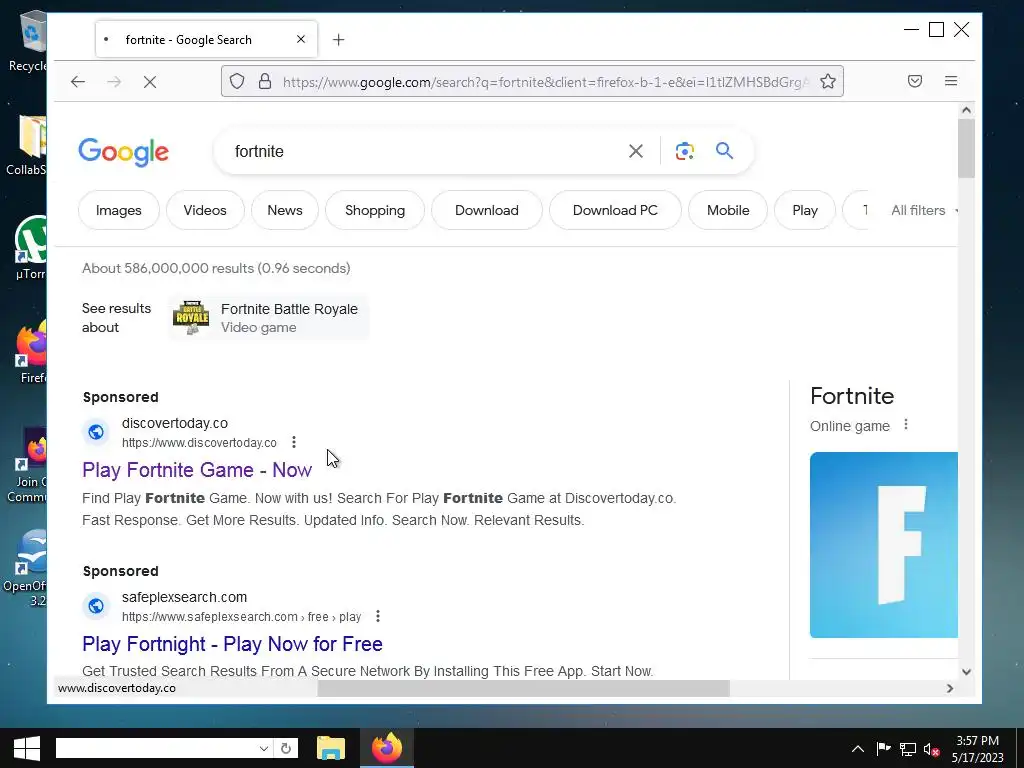Stop loading the page with the X button
The width and height of the screenshot is (1024, 768).
click(150, 82)
